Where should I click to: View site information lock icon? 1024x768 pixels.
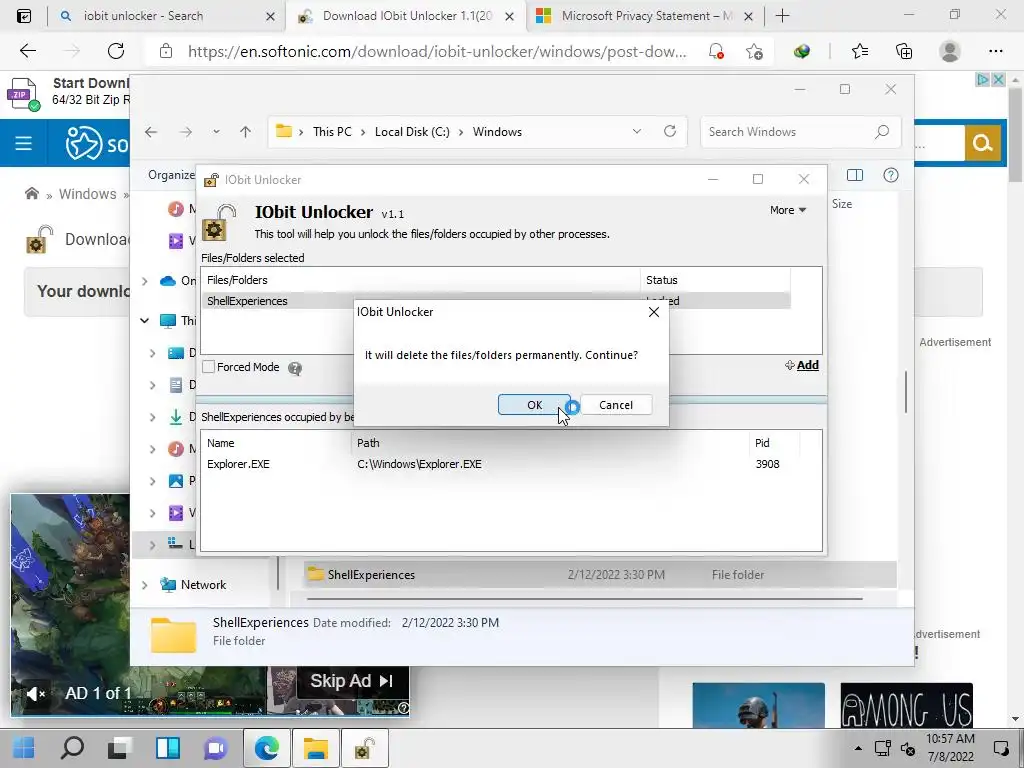click(166, 52)
